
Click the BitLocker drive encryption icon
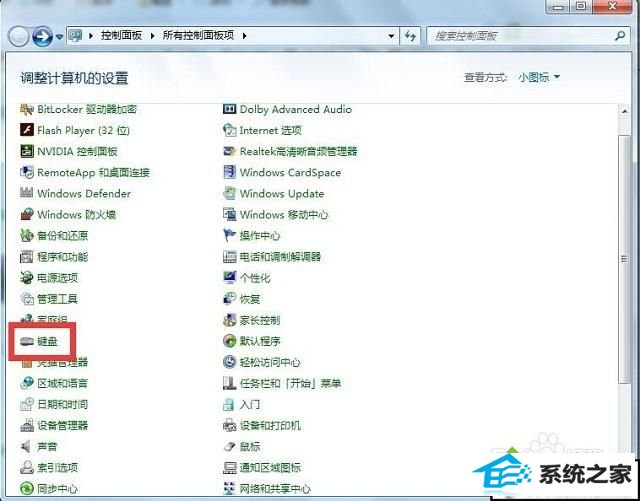tap(27, 109)
